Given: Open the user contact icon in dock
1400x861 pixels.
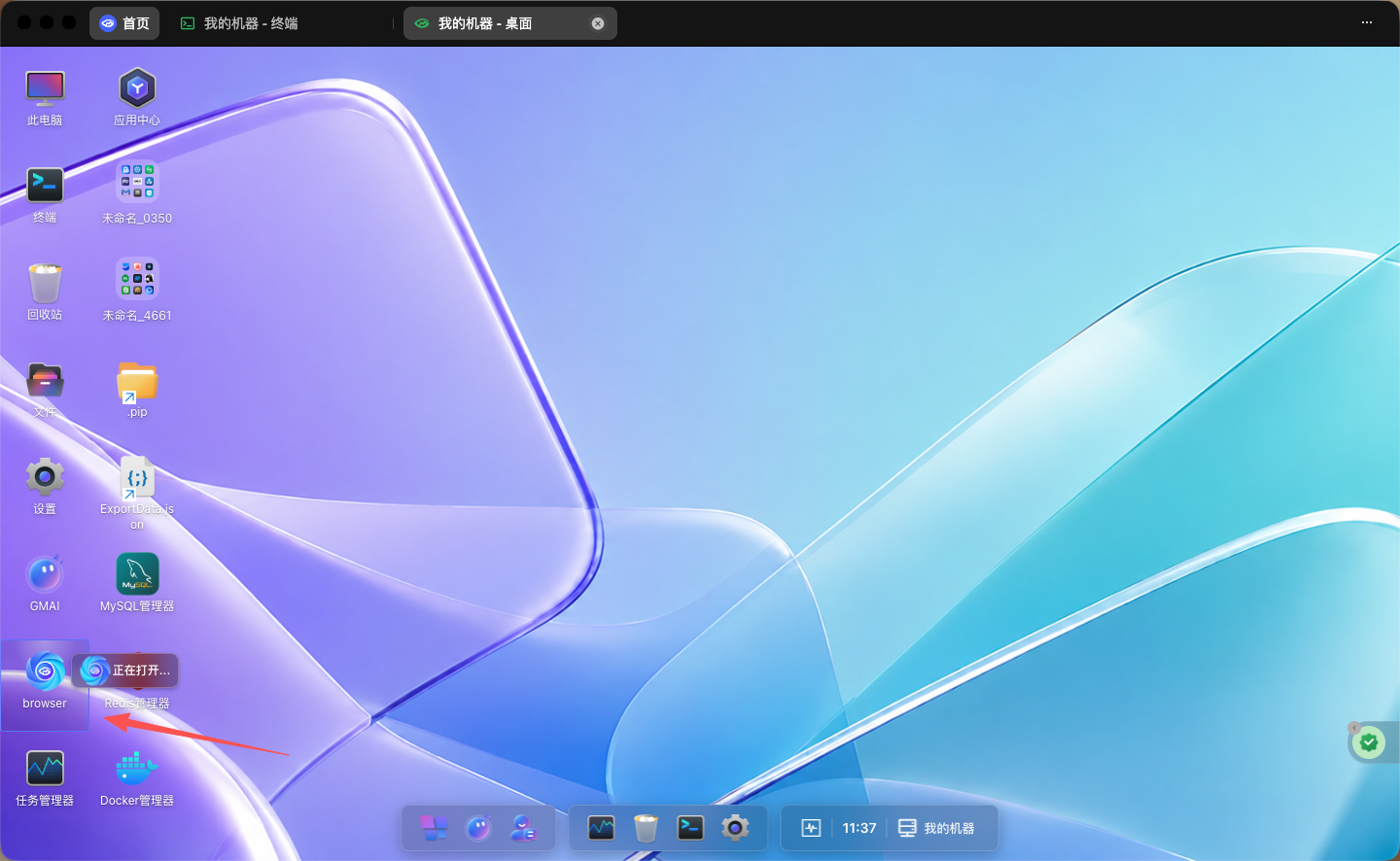Looking at the screenshot, I should click(523, 828).
